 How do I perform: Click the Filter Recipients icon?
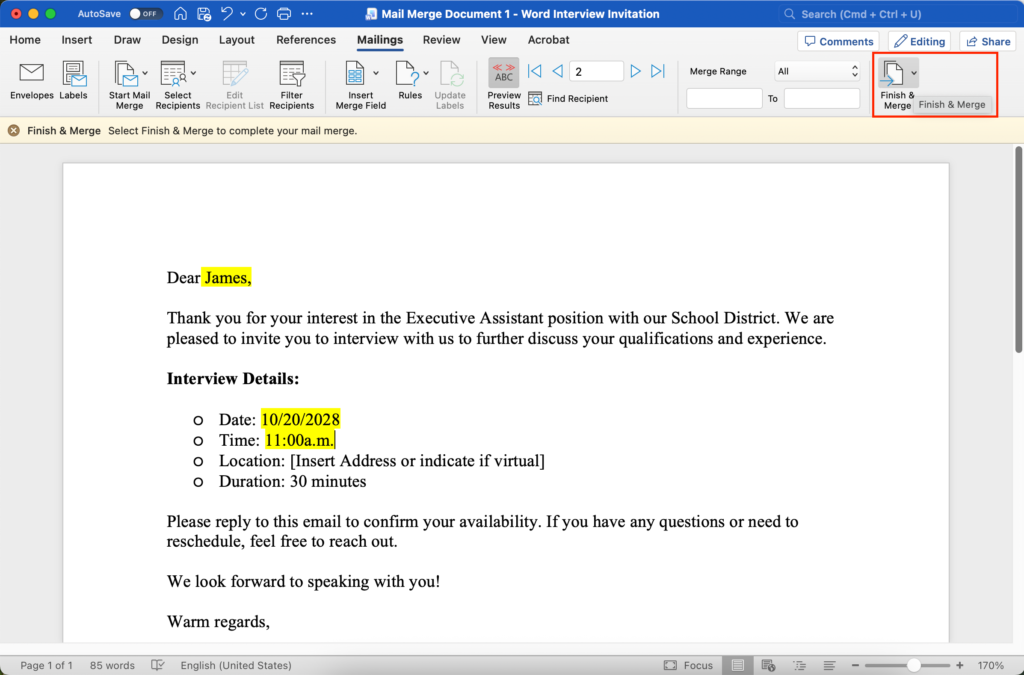tap(291, 75)
